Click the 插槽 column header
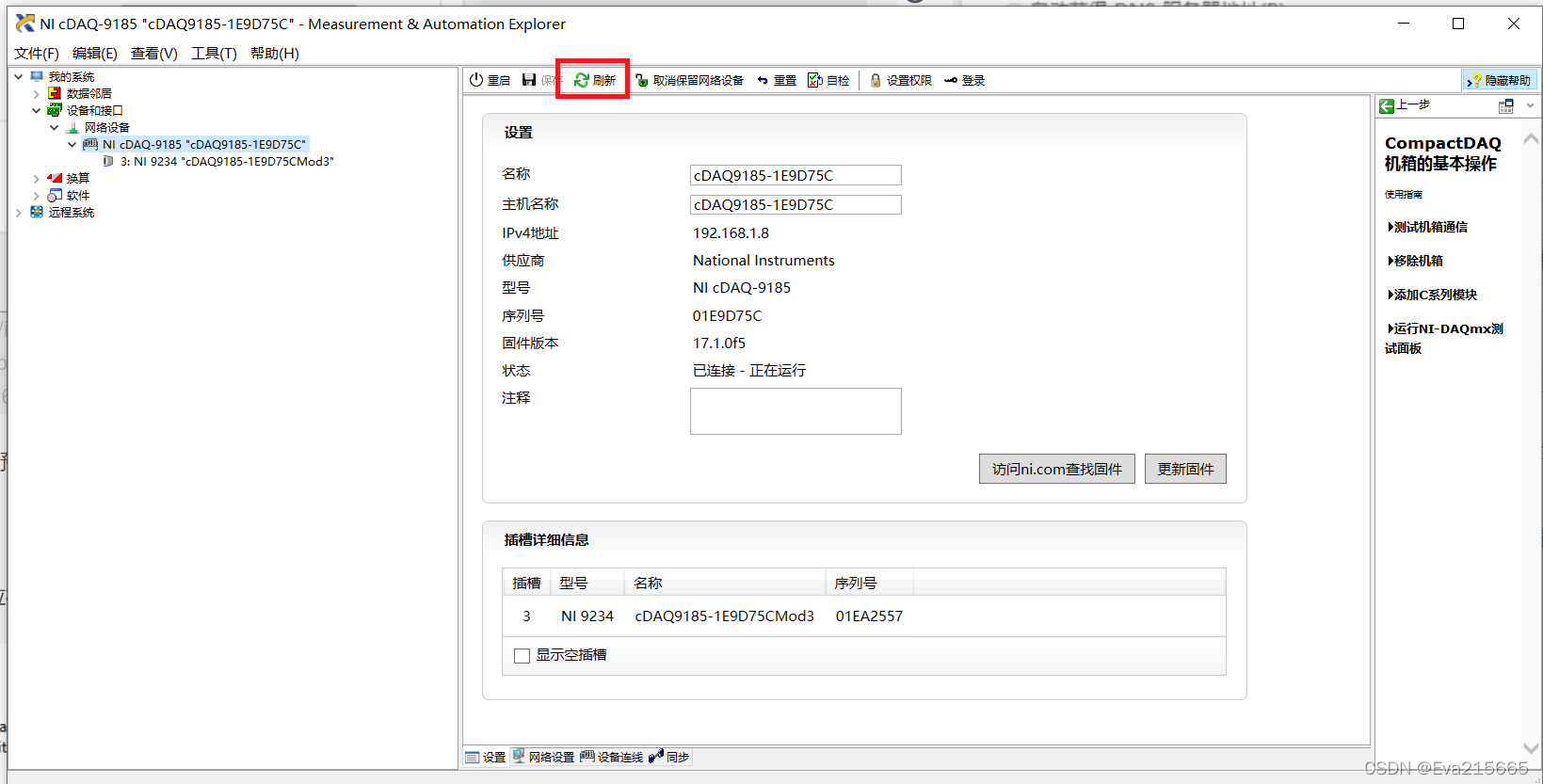This screenshot has width=1543, height=784. click(526, 583)
